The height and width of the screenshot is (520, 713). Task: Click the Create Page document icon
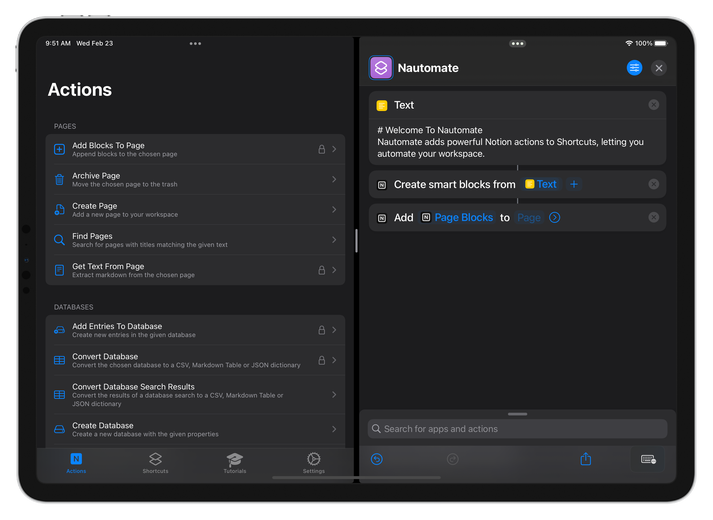[x=59, y=210]
